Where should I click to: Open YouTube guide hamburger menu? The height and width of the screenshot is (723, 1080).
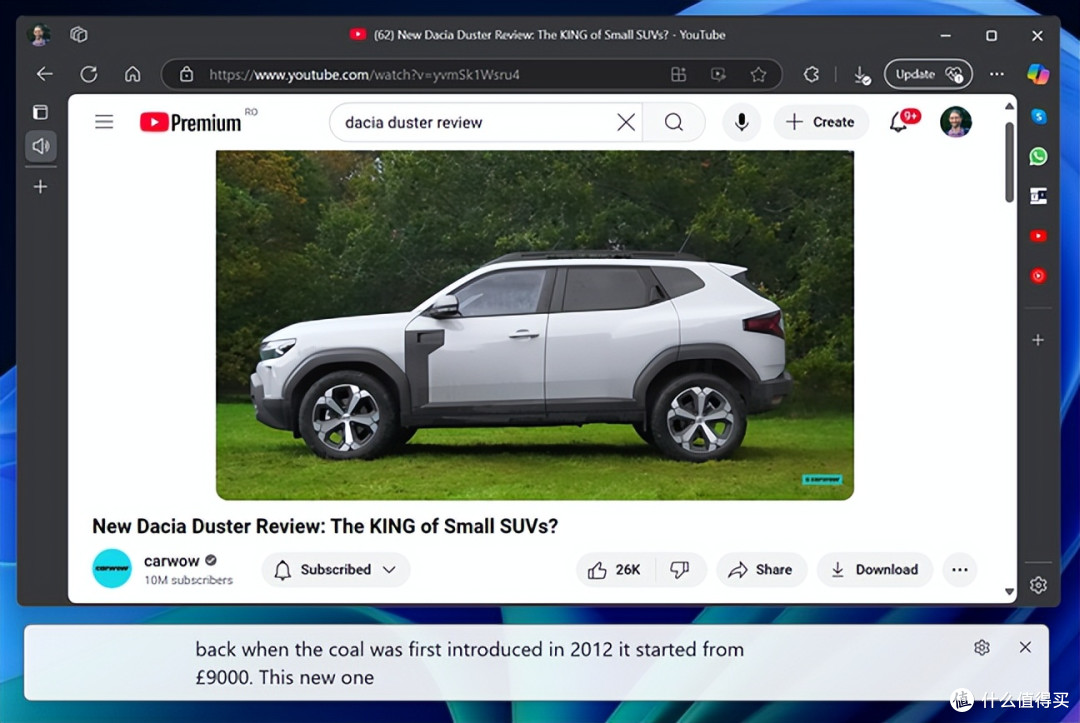pos(104,123)
